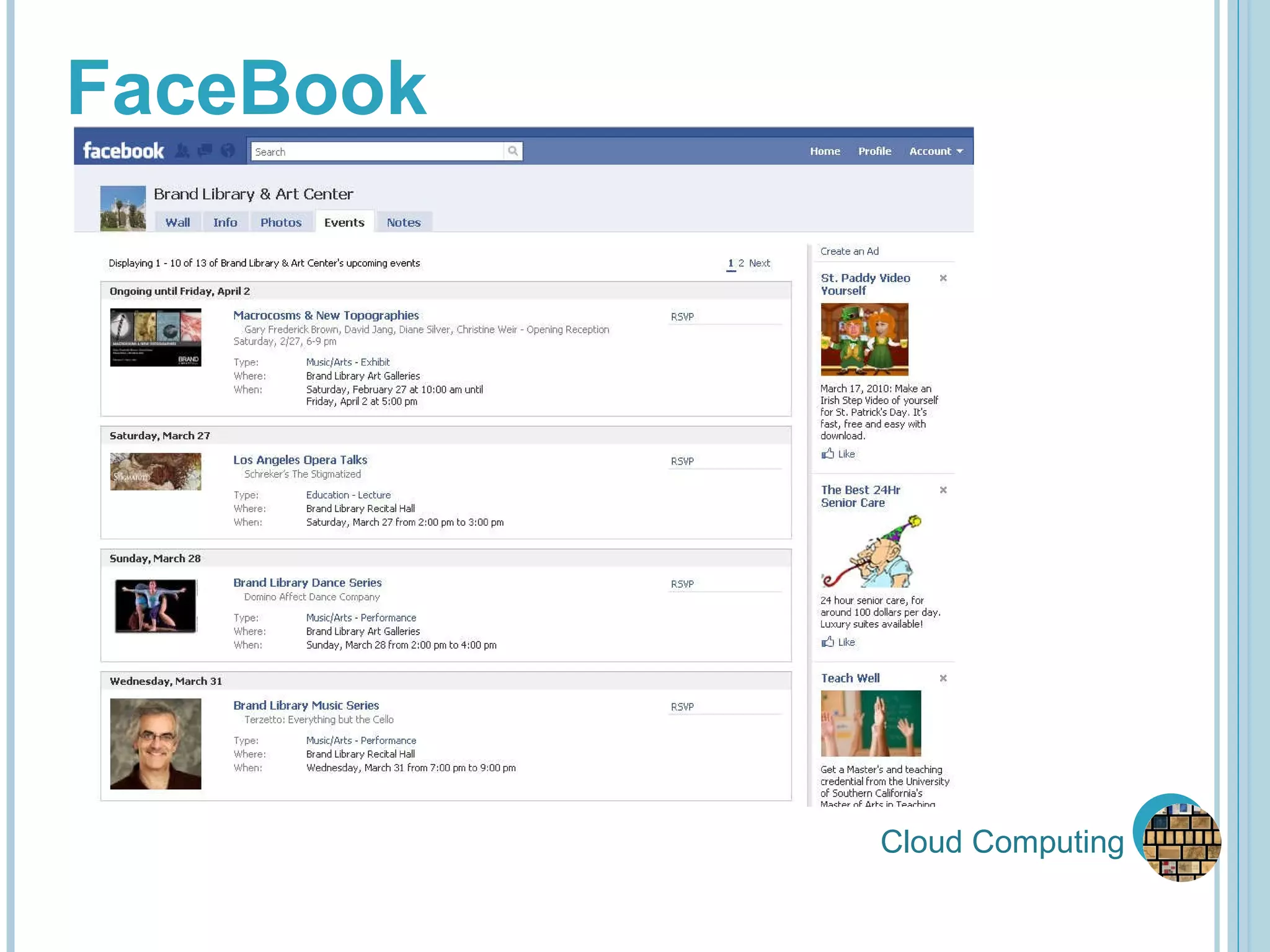
Task: Click the Search input field
Action: tap(378, 151)
